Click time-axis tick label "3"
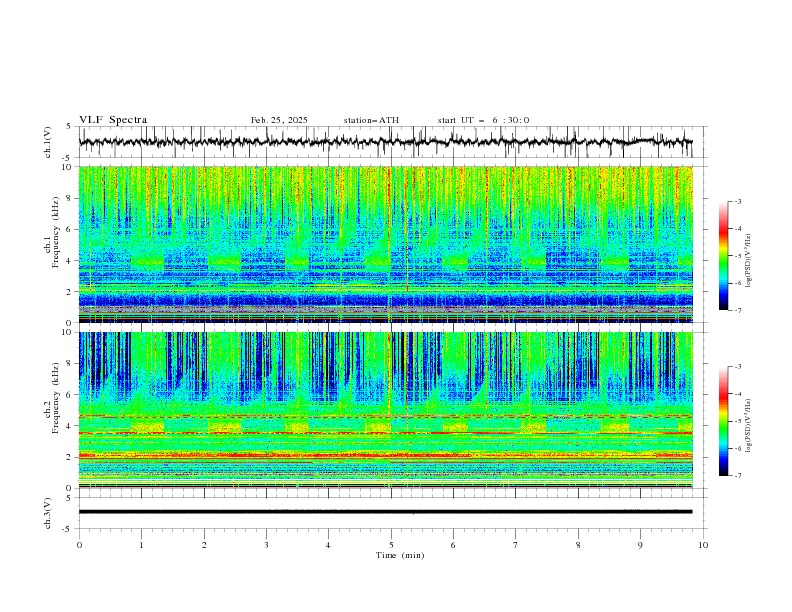The image size is (792, 612). 266,545
